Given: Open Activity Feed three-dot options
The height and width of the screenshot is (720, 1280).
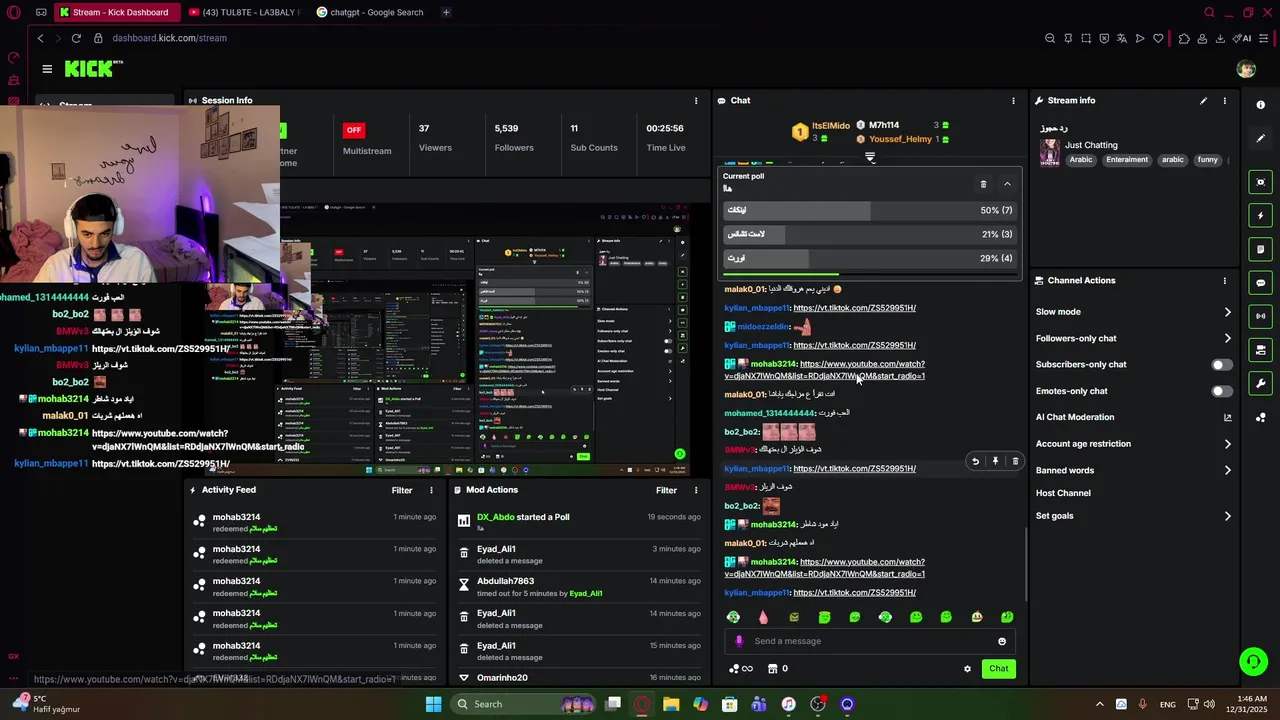Looking at the screenshot, I should click(x=431, y=490).
